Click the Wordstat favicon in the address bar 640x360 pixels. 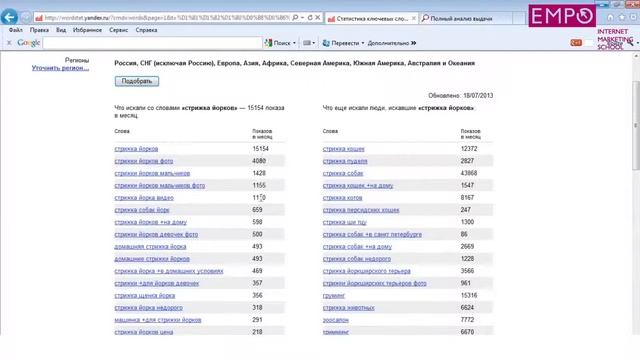(x=39, y=18)
